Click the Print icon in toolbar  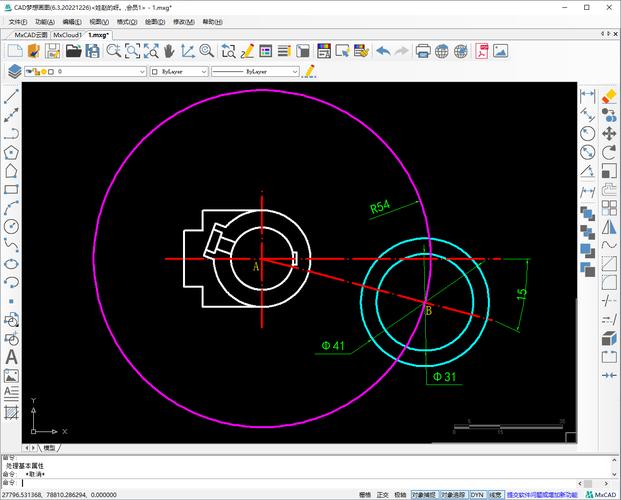coord(423,51)
